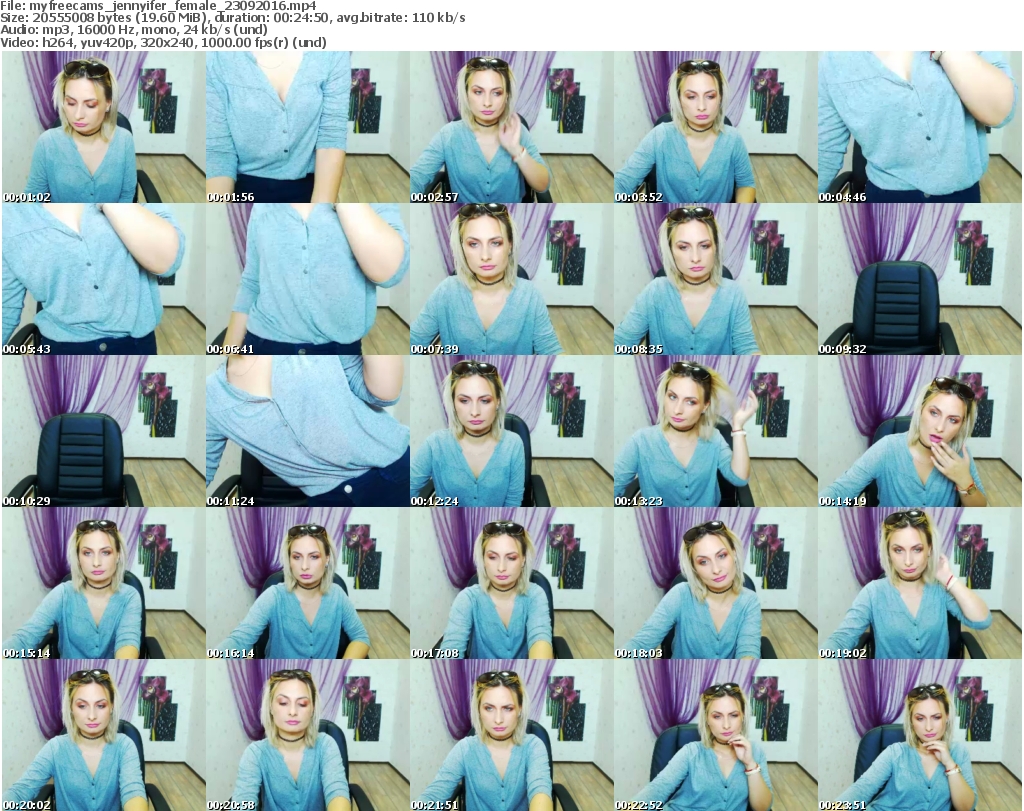Screen dimensions: 1024x811
Task: Pick the thumbnail stamped 00:11:24
Action: [x=308, y=431]
